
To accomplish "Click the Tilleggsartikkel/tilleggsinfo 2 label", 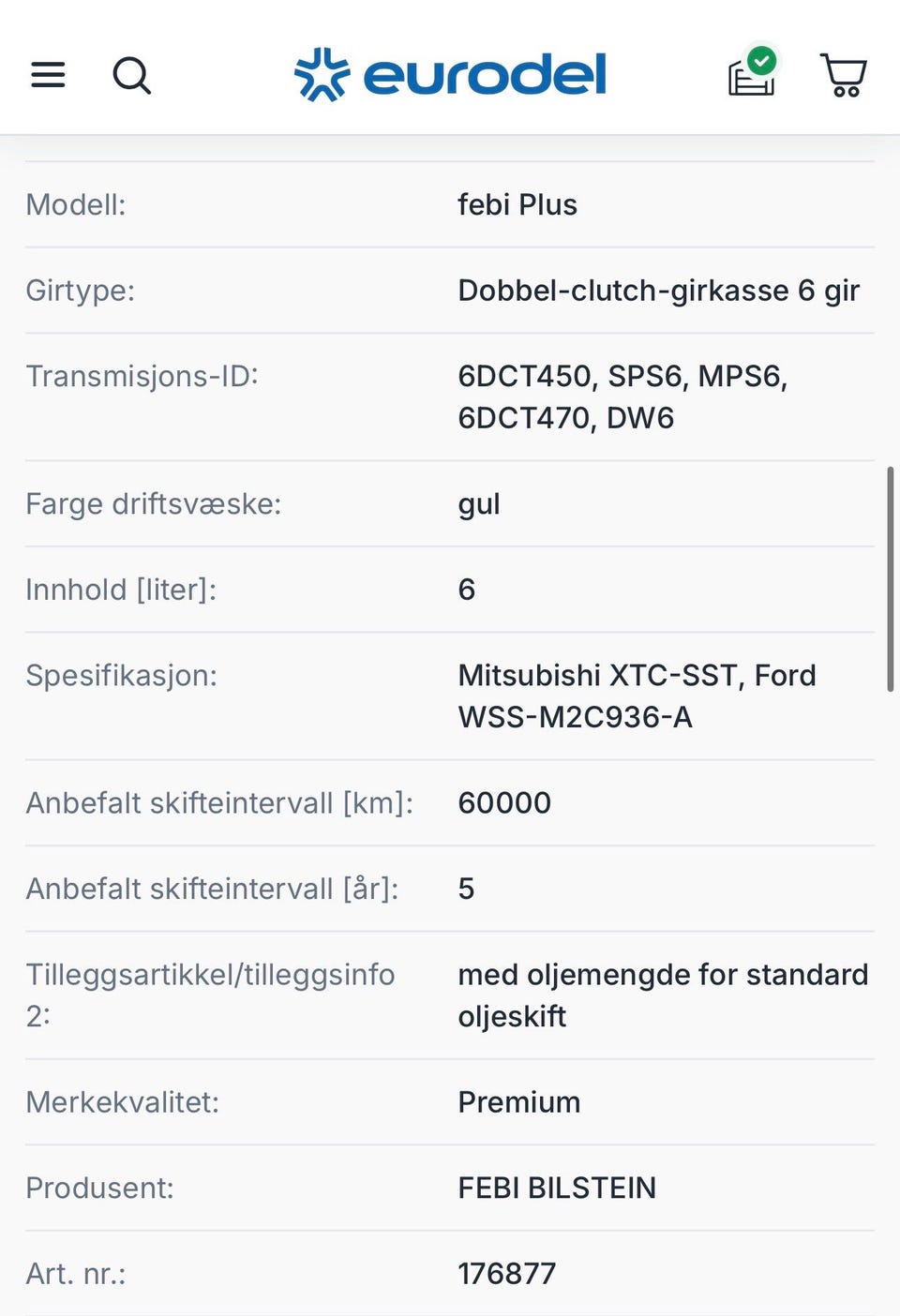I will (210, 994).
